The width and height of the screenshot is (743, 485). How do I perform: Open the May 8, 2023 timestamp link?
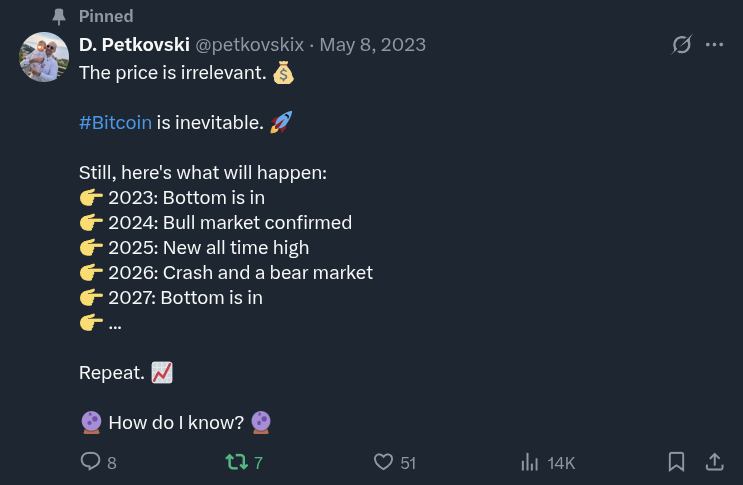pos(372,45)
